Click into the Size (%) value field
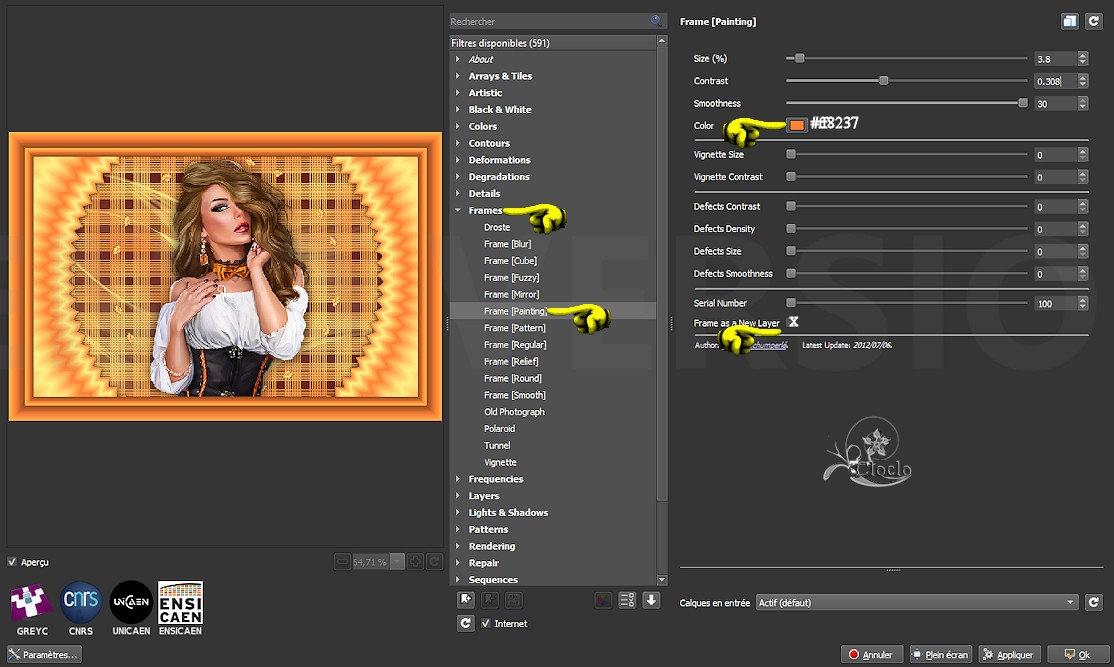This screenshot has height=667, width=1114. coord(1054,59)
